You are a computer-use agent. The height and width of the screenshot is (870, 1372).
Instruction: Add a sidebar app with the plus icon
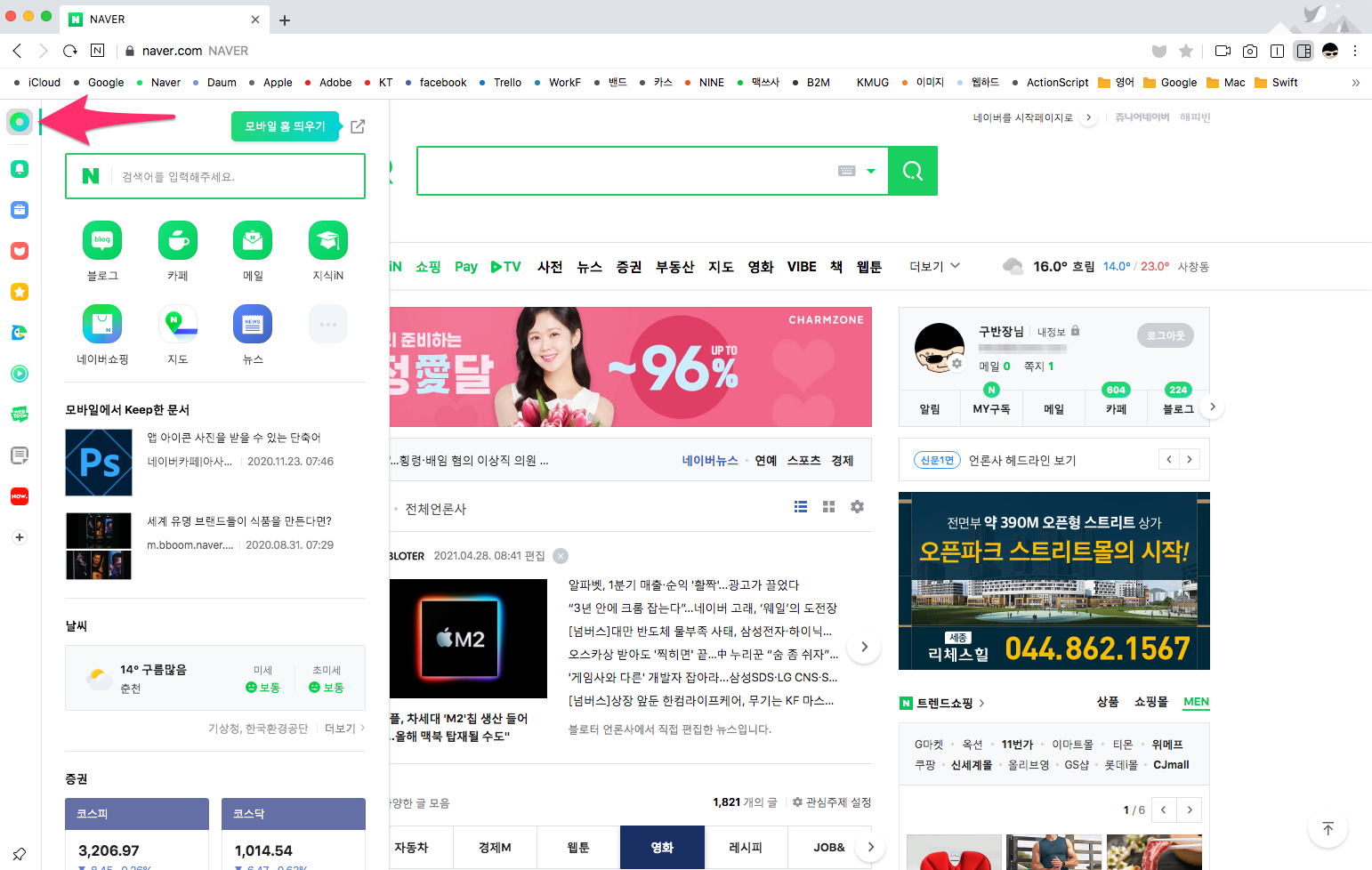(20, 537)
